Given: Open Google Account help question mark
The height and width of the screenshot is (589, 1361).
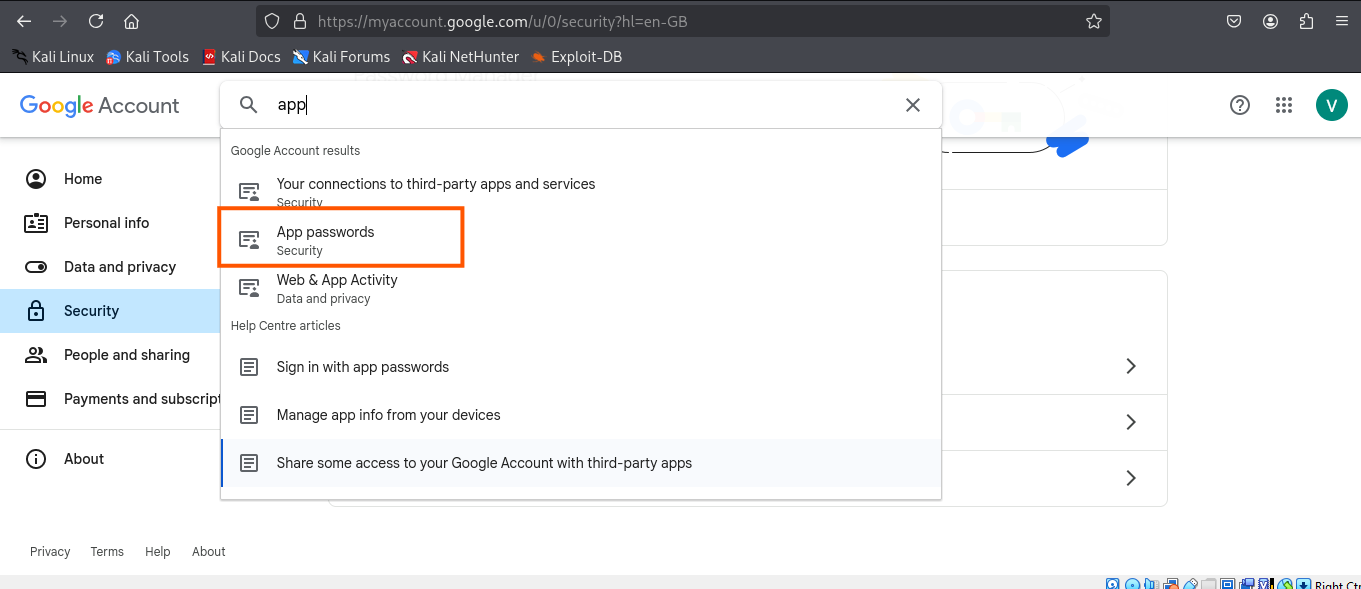Looking at the screenshot, I should coord(1240,105).
